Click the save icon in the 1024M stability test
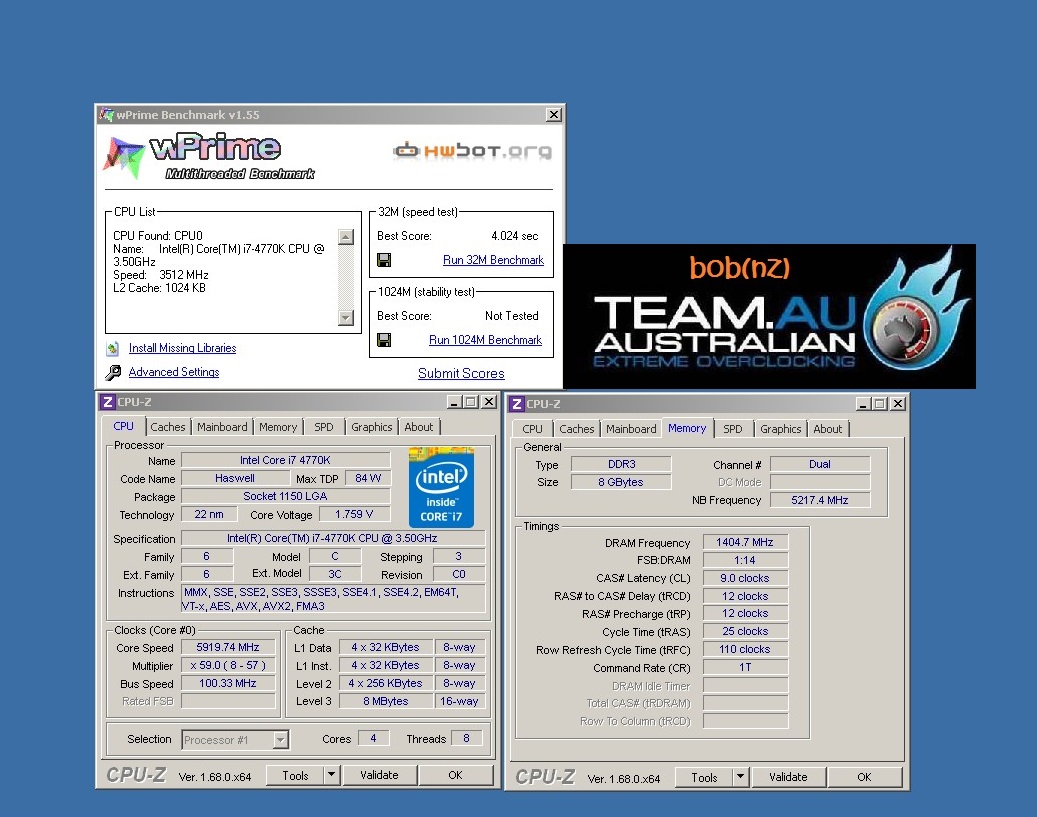This screenshot has width=1037, height=817. click(384, 340)
